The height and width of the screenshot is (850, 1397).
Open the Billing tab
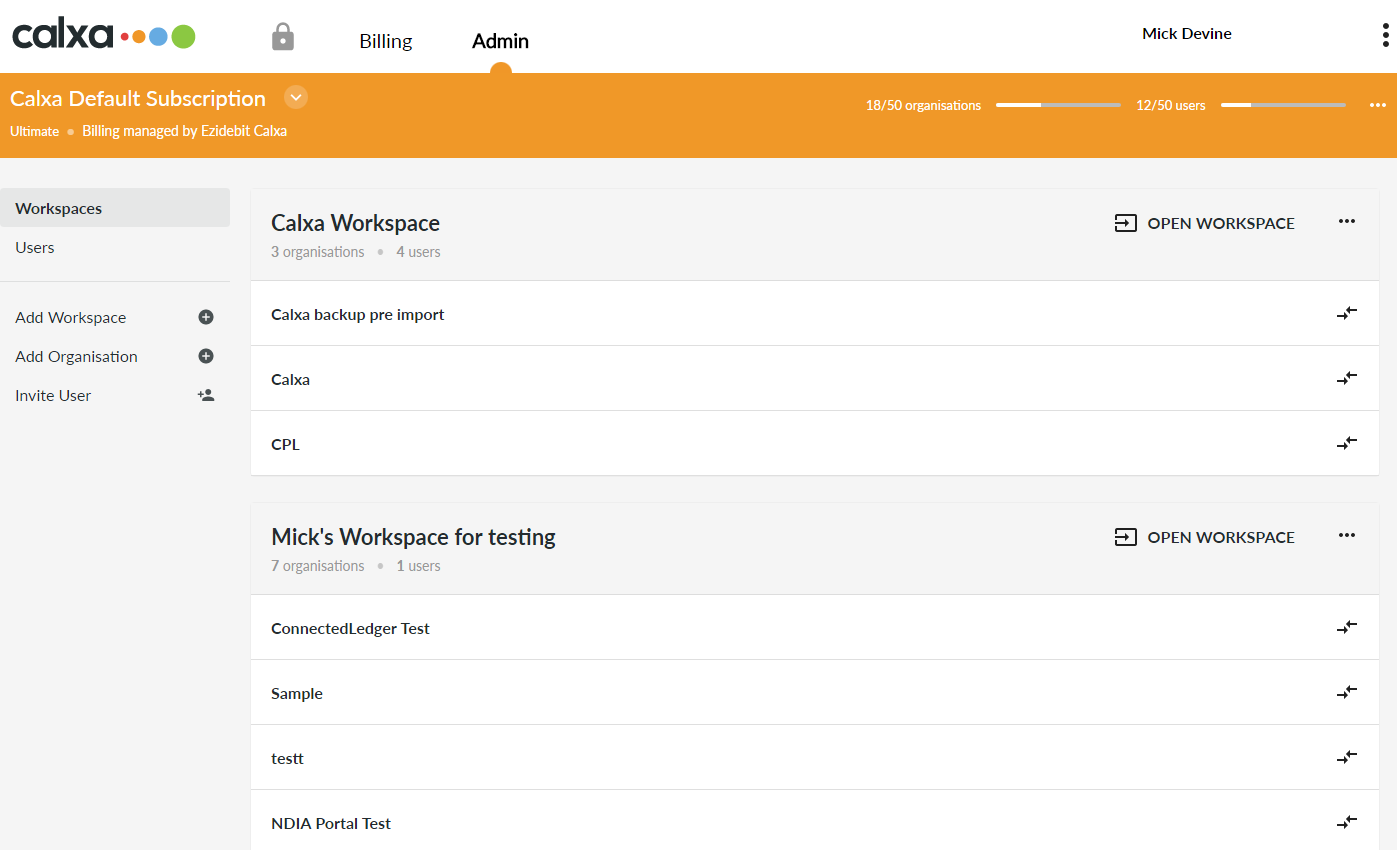386,41
